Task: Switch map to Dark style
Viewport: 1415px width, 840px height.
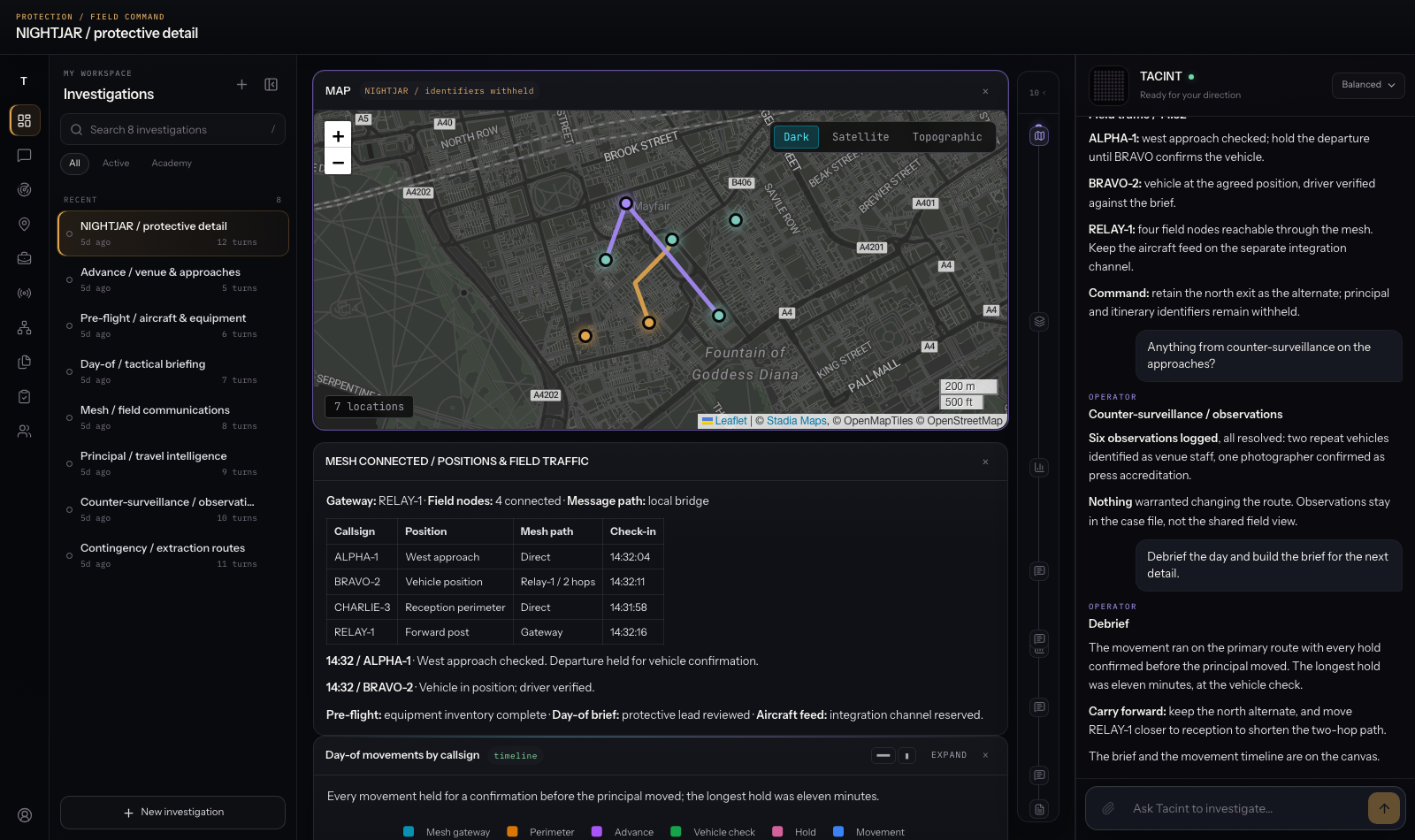Action: [796, 137]
